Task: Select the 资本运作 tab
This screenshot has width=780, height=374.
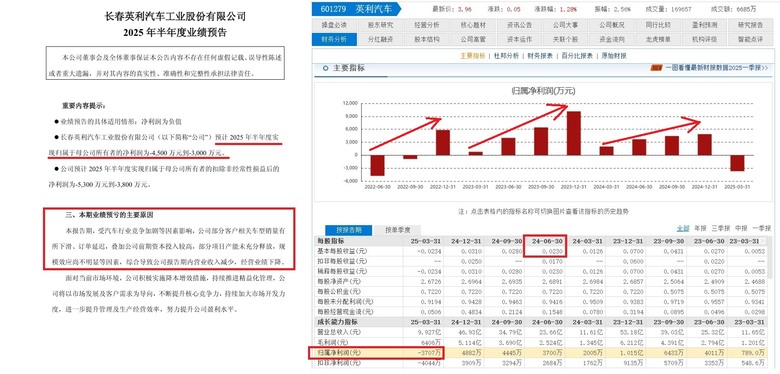Action: click(x=519, y=39)
